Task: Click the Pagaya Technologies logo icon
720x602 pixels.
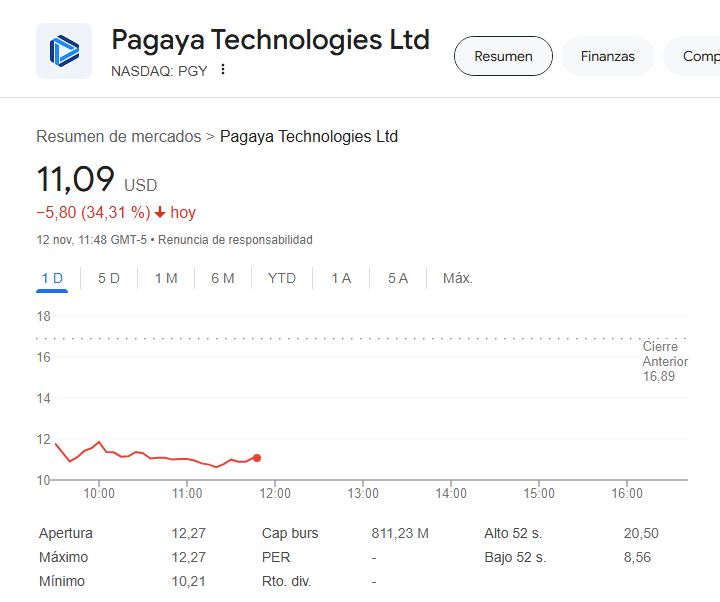Action: pos(64,51)
